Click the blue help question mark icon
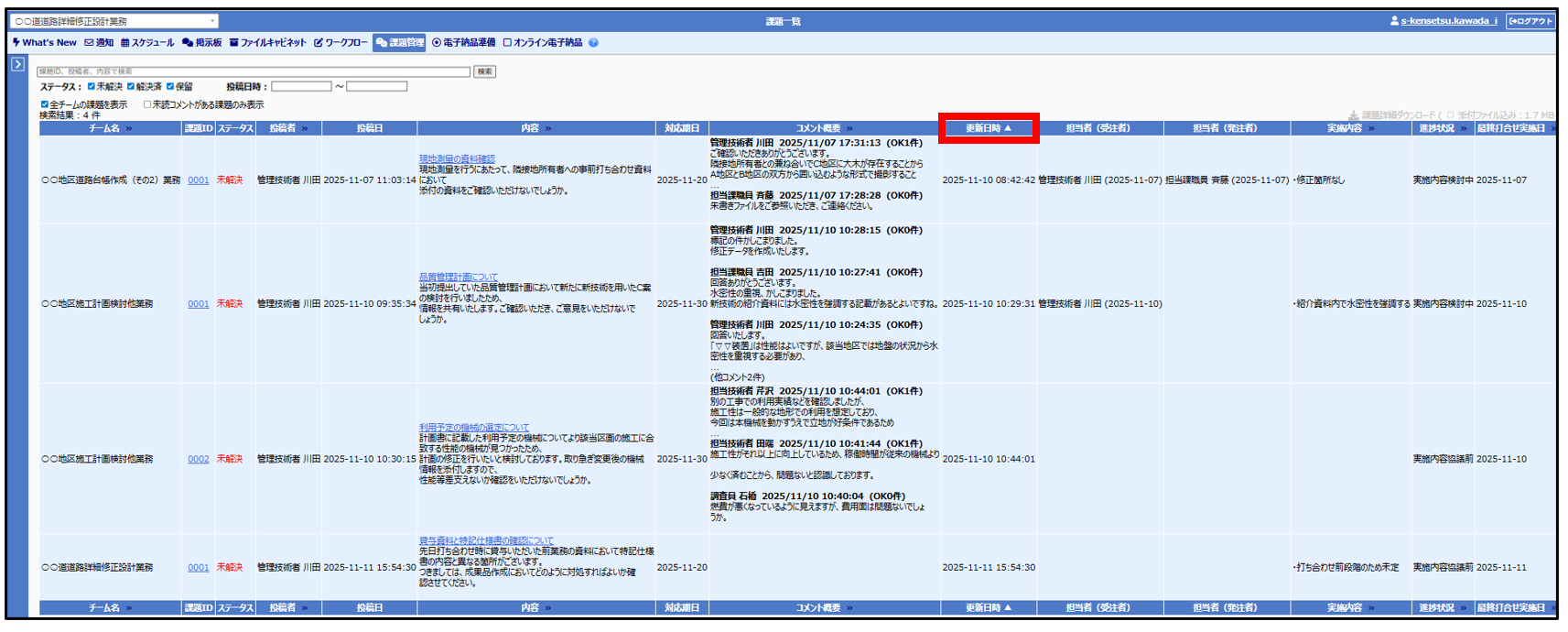The height and width of the screenshot is (632, 1568). pos(593,43)
